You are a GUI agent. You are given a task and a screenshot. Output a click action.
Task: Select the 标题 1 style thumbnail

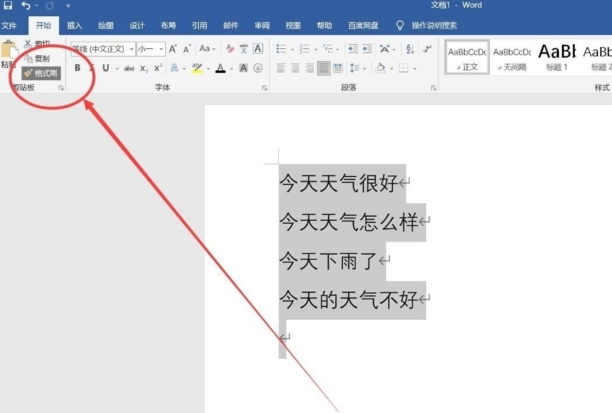(557, 57)
